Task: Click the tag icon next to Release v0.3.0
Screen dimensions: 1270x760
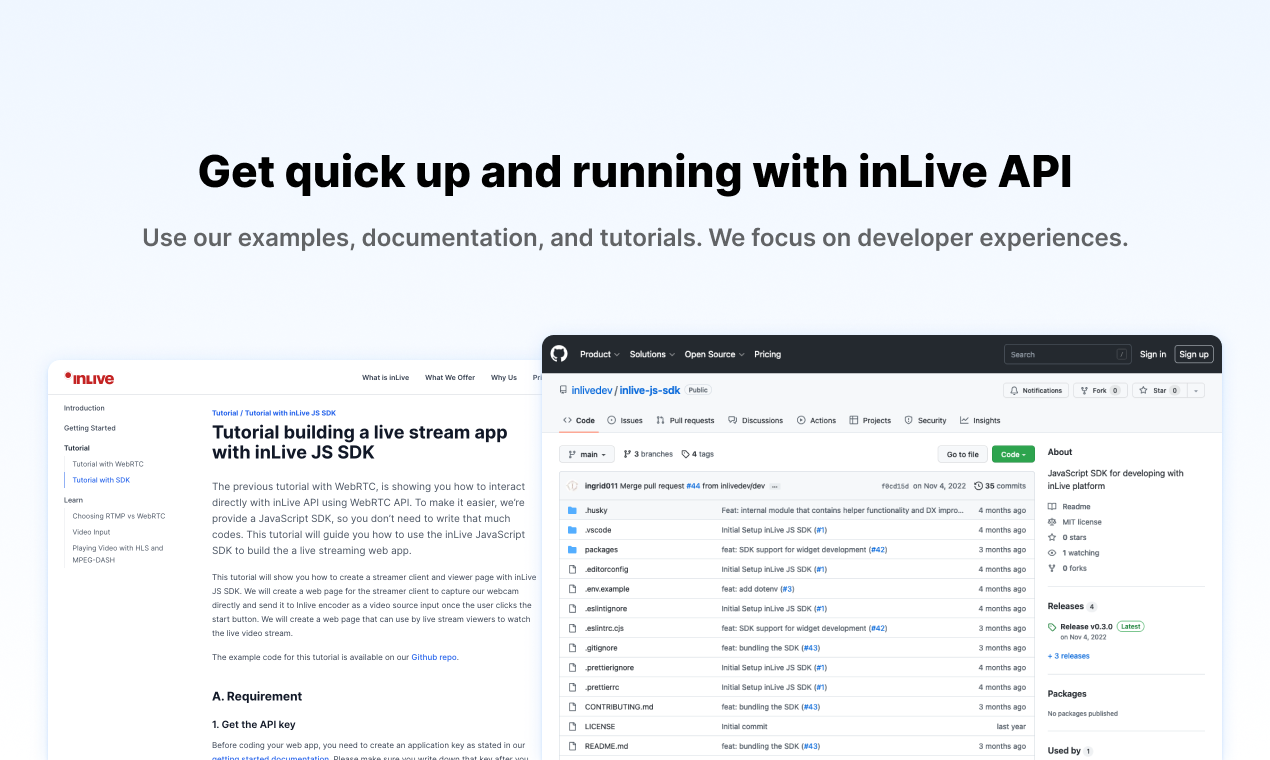Action: (1052, 627)
